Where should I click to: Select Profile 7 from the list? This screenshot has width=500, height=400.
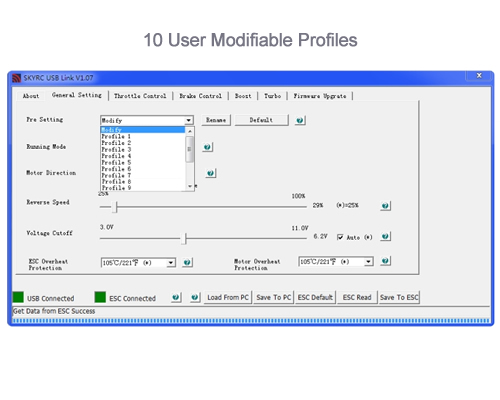click(143, 175)
